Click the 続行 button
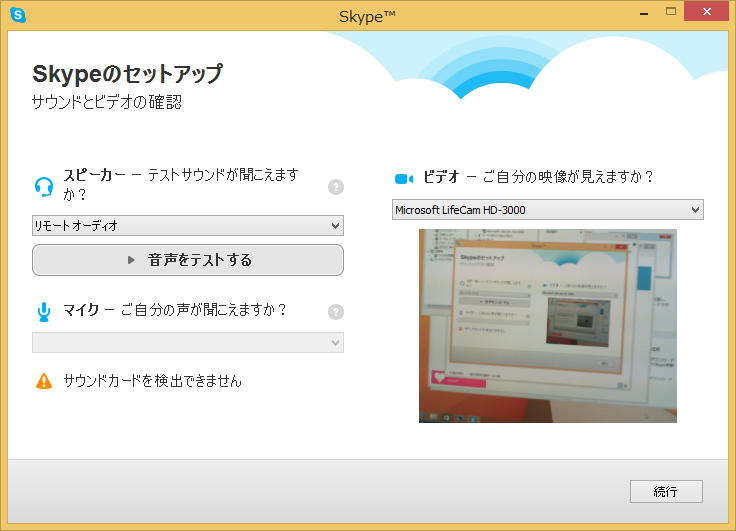The width and height of the screenshot is (736, 531). (x=666, y=492)
